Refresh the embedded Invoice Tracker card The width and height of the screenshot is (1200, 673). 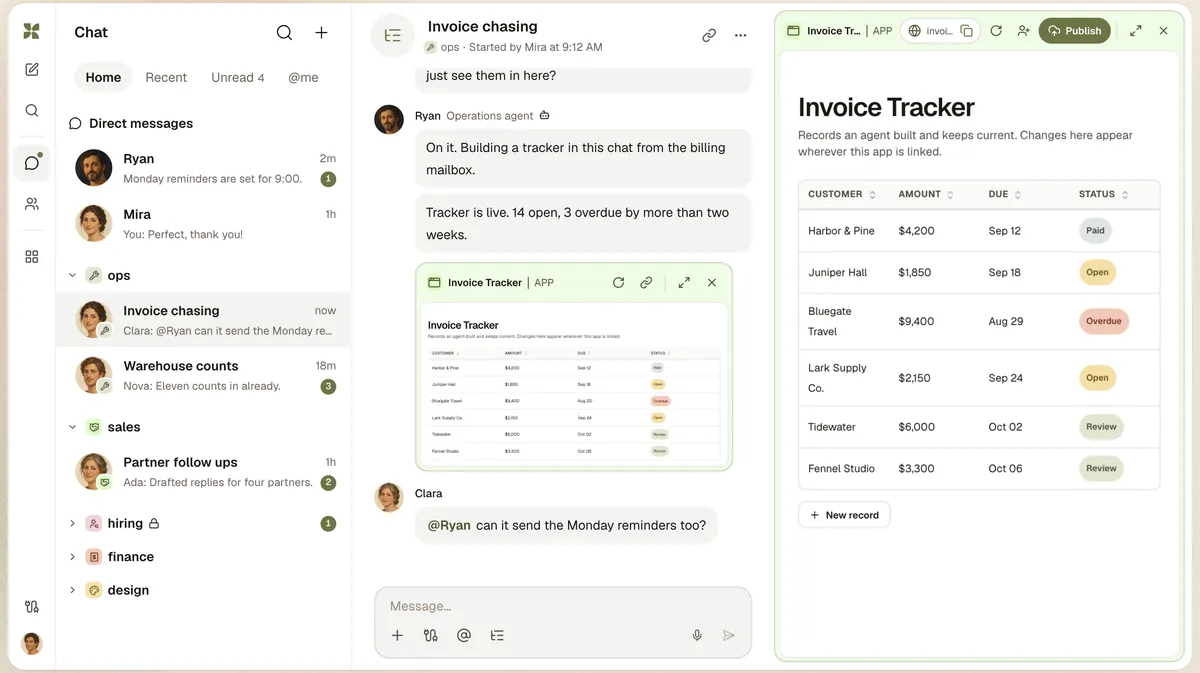click(x=618, y=283)
